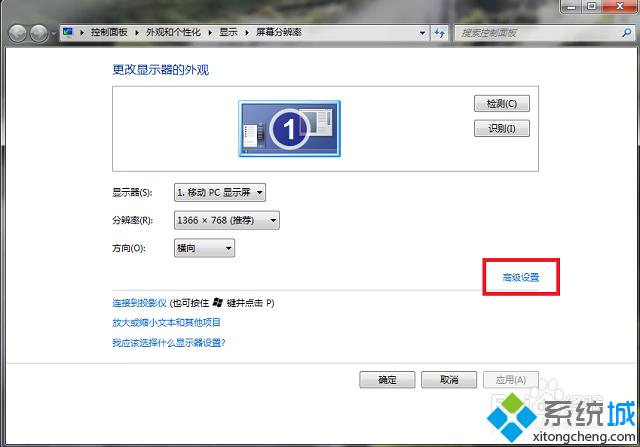Image resolution: width=640 pixels, height=447 pixels.
Task: Click the 检测(C) detect button
Action: coord(500,104)
